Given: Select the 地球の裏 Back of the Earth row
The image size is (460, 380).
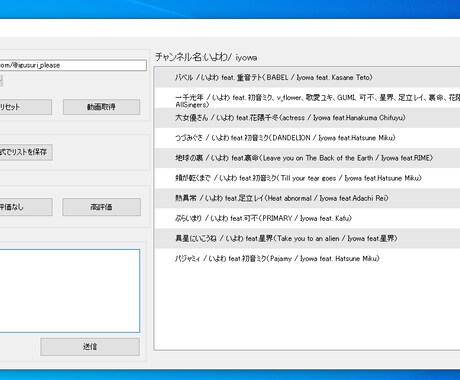Looking at the screenshot, I should coord(307,158).
